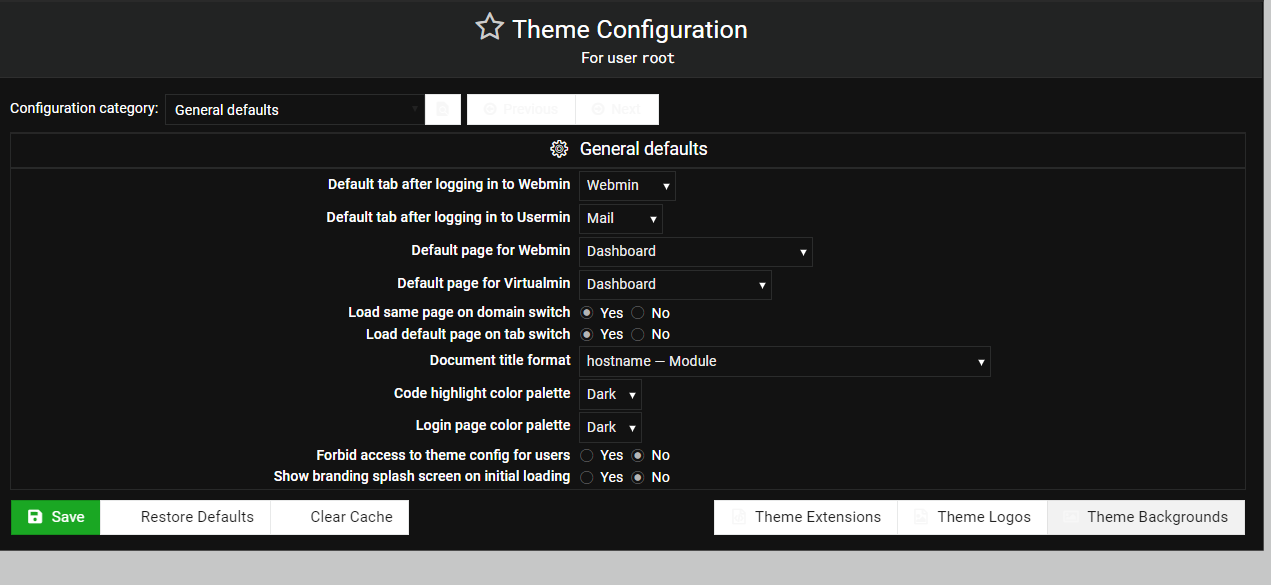The width and height of the screenshot is (1271, 585).
Task: Click the file icon on Theme Extensions button
Action: pyautogui.click(x=738, y=517)
